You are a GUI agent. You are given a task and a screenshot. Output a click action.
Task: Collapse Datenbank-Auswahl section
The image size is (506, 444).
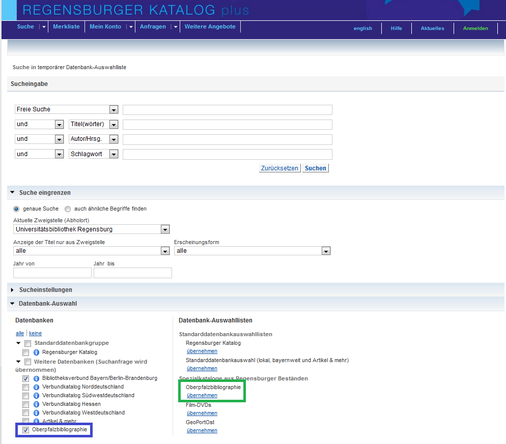(12, 303)
